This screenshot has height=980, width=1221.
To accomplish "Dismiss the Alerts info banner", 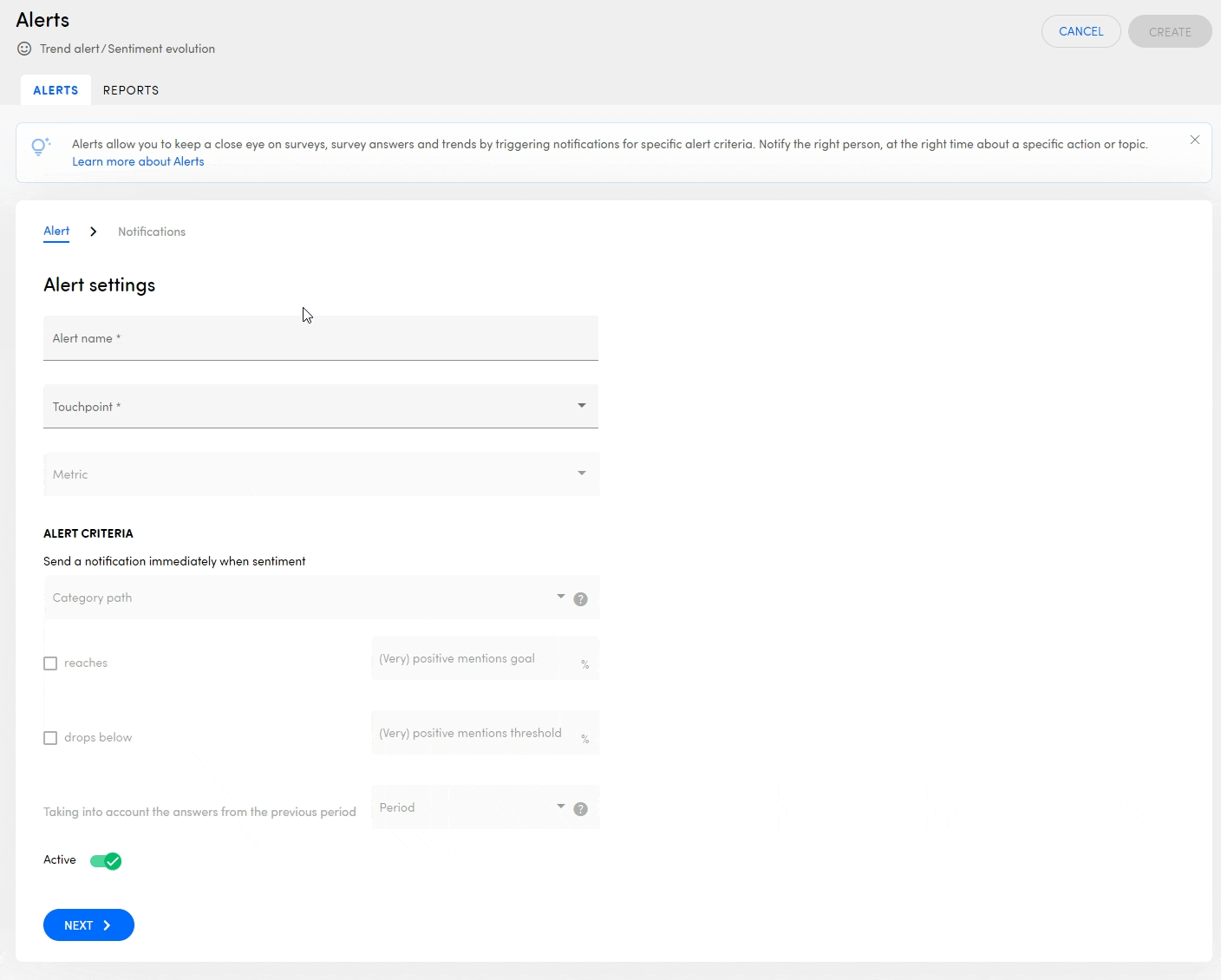I will point(1194,140).
